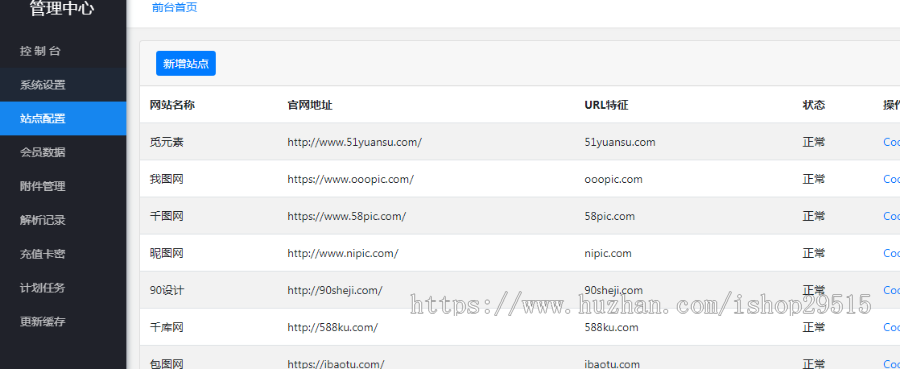Click 正常 status in 觅元素 row

coord(813,142)
